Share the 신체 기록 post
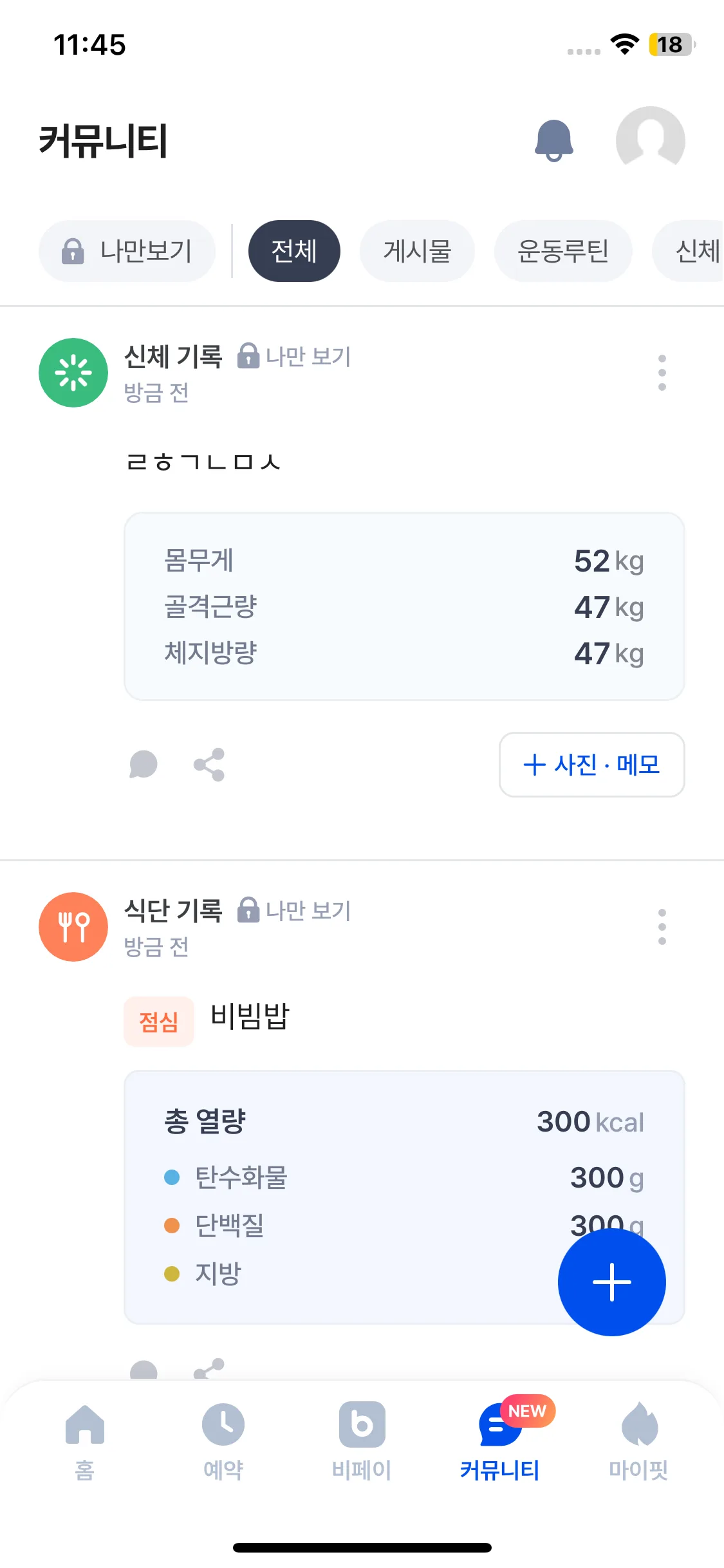Screen dimensions: 724x1568 [x=209, y=765]
